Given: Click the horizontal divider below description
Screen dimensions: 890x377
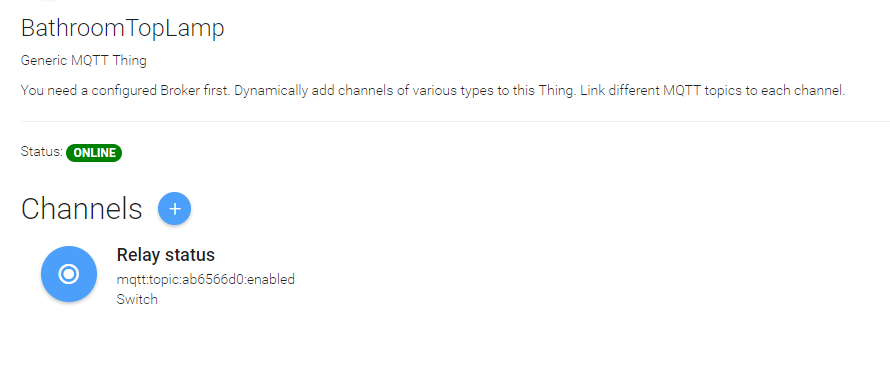Looking at the screenshot, I should [455, 121].
